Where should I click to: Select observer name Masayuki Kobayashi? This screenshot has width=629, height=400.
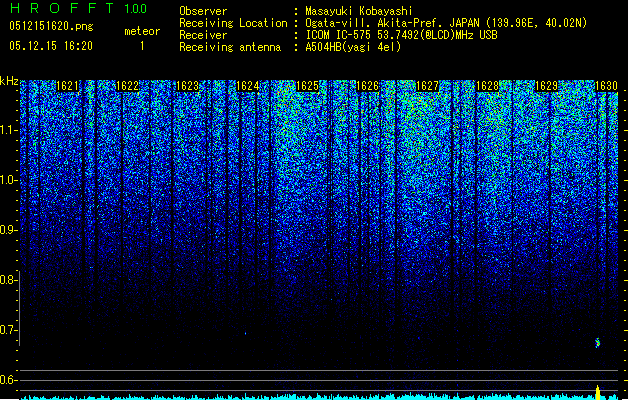(x=359, y=11)
